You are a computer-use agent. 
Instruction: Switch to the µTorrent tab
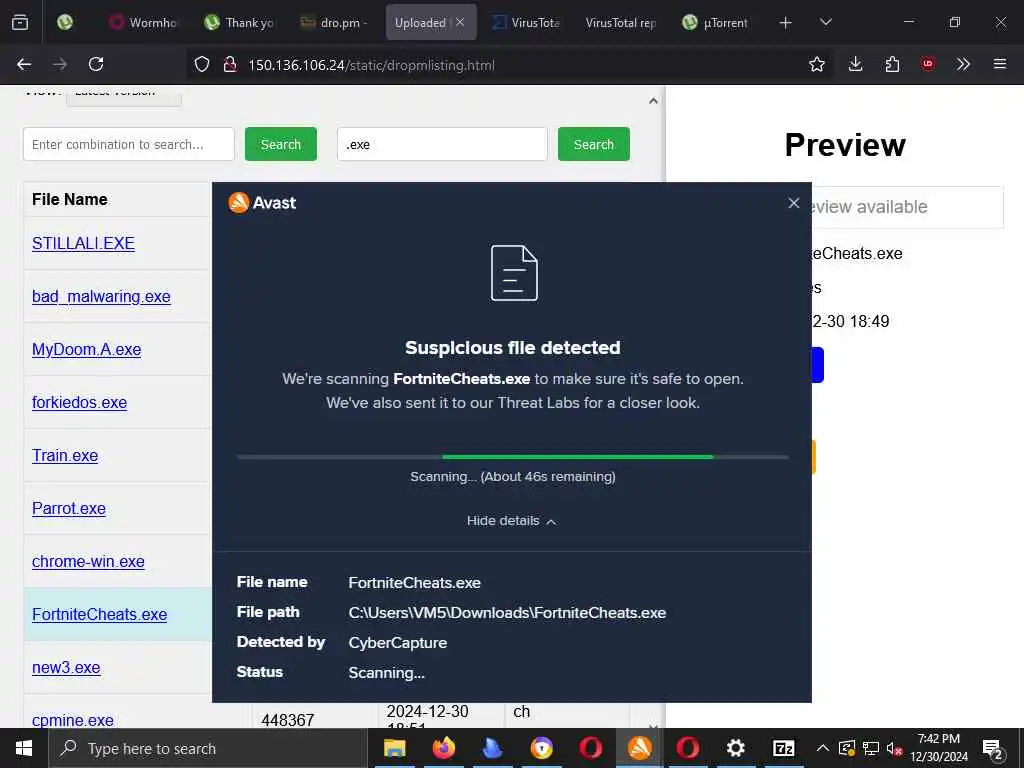pos(715,22)
